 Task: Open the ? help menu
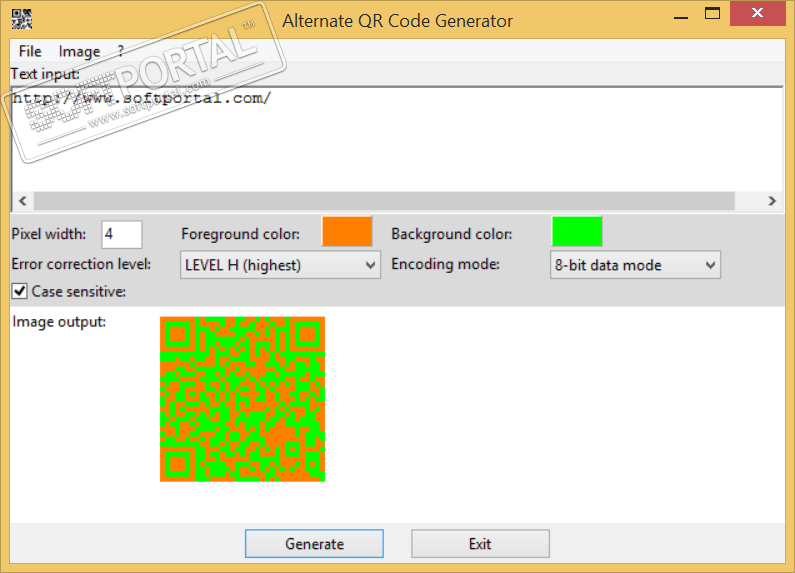121,51
